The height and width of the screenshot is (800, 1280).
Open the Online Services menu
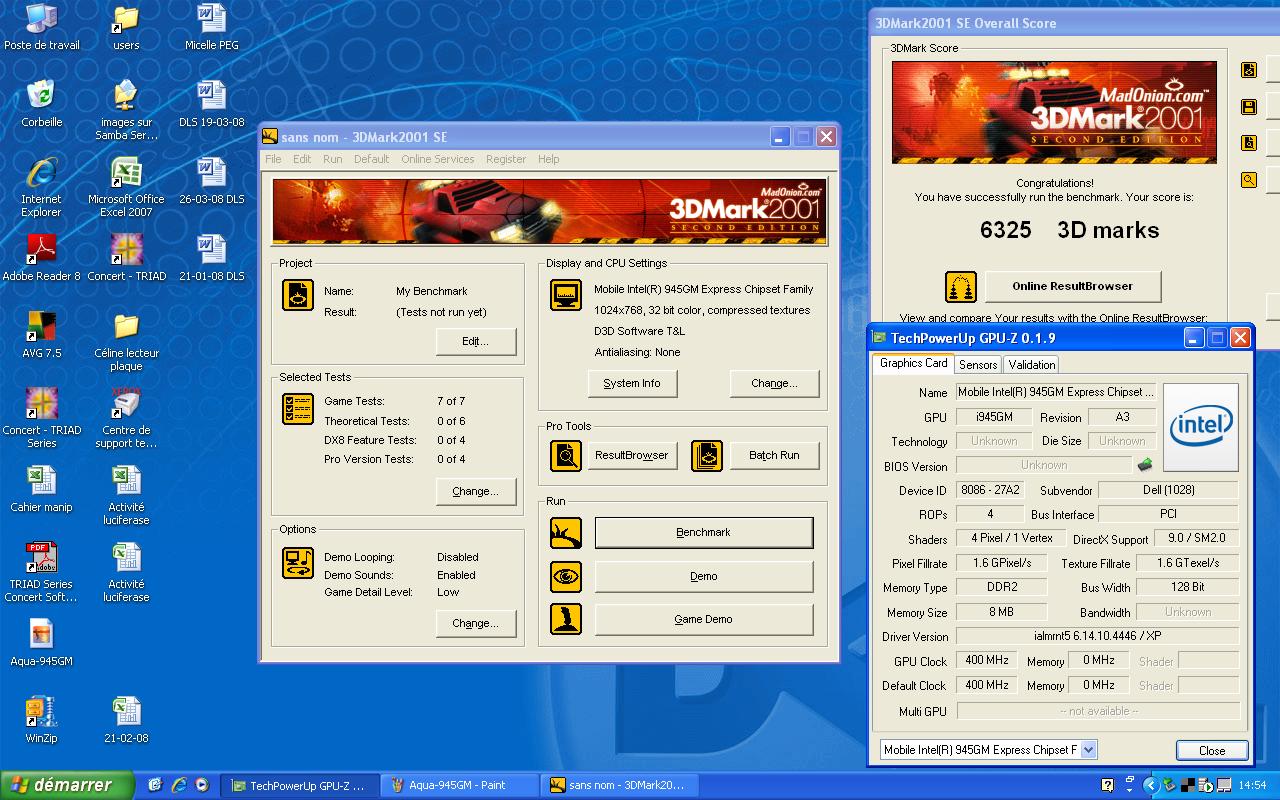[438, 159]
